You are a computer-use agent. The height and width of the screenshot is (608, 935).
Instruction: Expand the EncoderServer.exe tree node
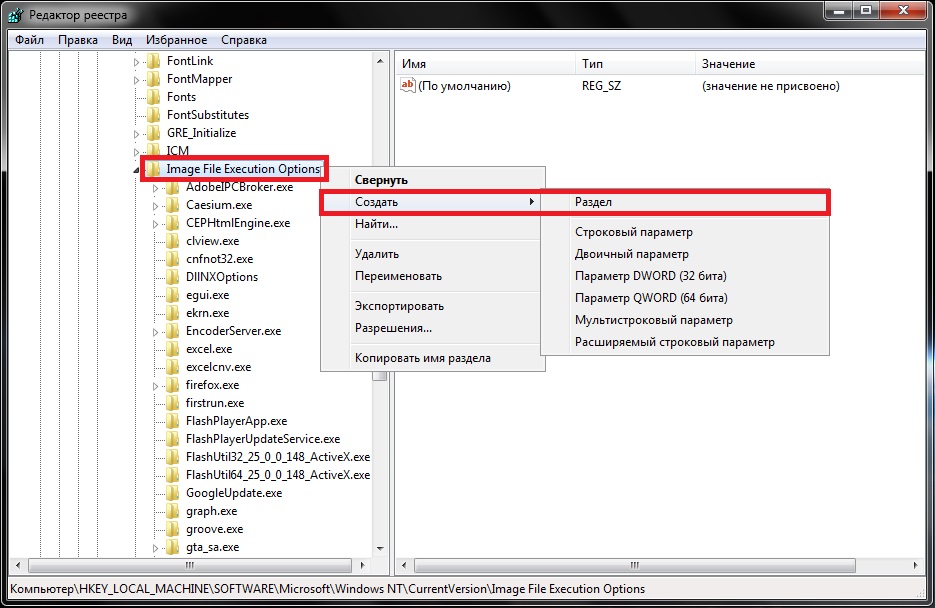[156, 331]
